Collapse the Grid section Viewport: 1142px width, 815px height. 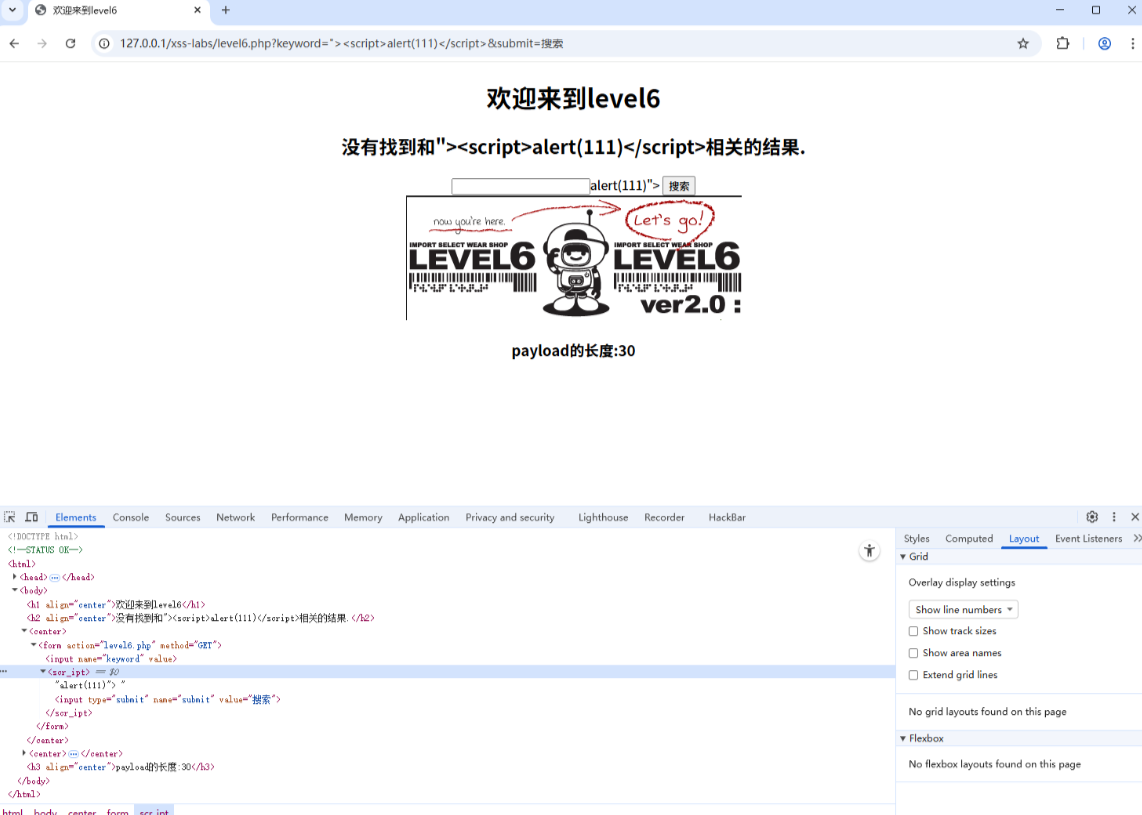click(903, 556)
